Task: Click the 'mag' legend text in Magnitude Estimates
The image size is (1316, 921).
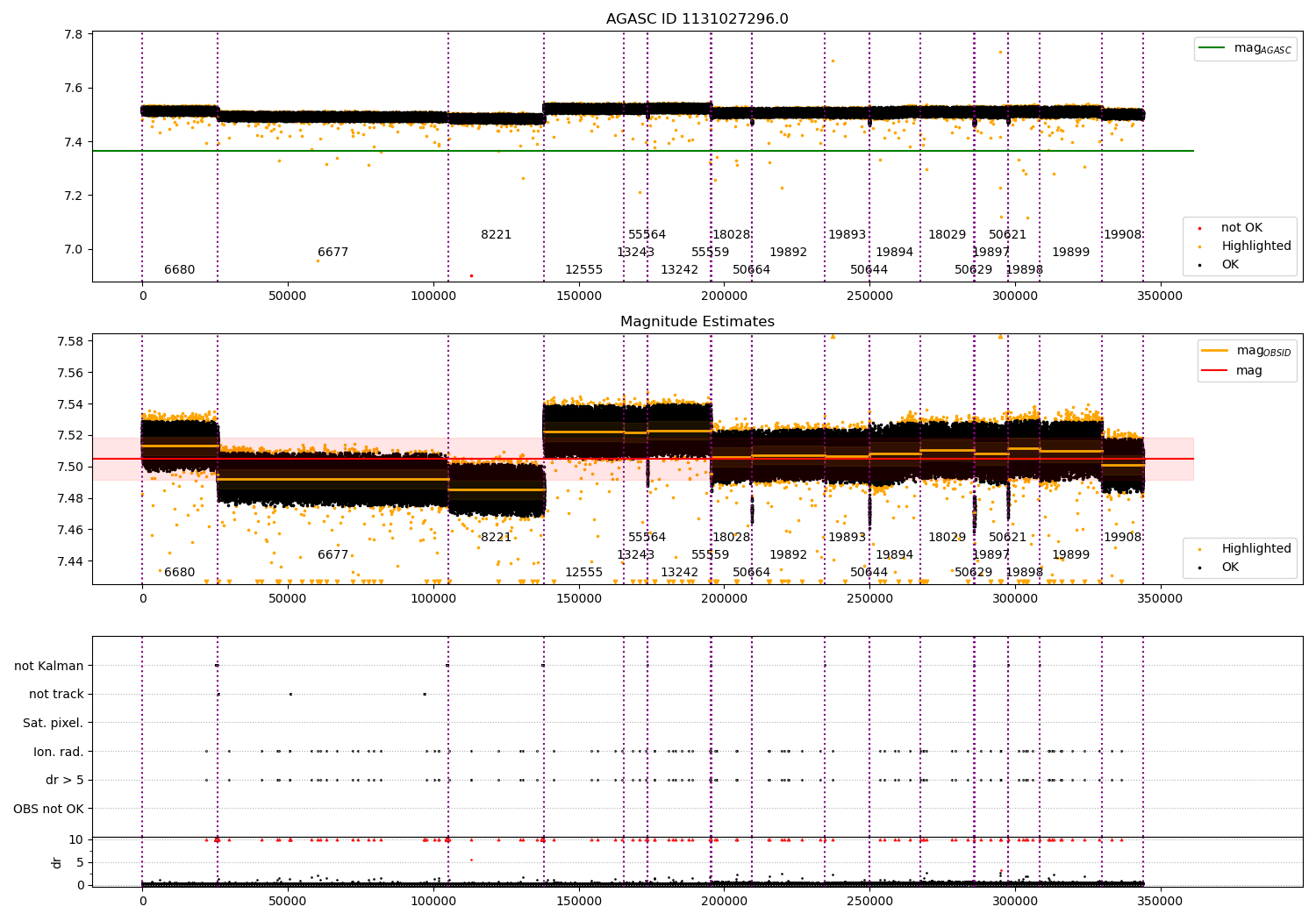Action: pyautogui.click(x=1248, y=371)
